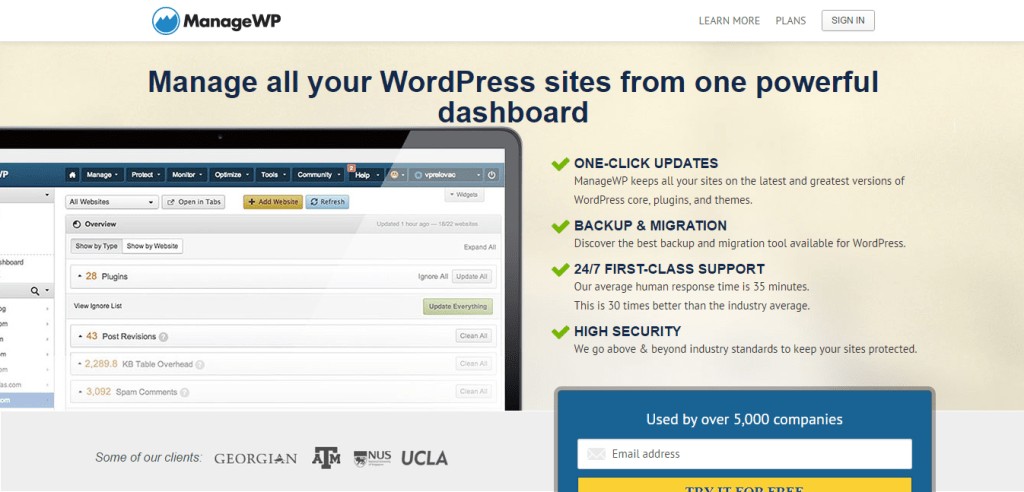Open the Monitor menu in dashboard
The width and height of the screenshot is (1024, 492).
point(187,175)
